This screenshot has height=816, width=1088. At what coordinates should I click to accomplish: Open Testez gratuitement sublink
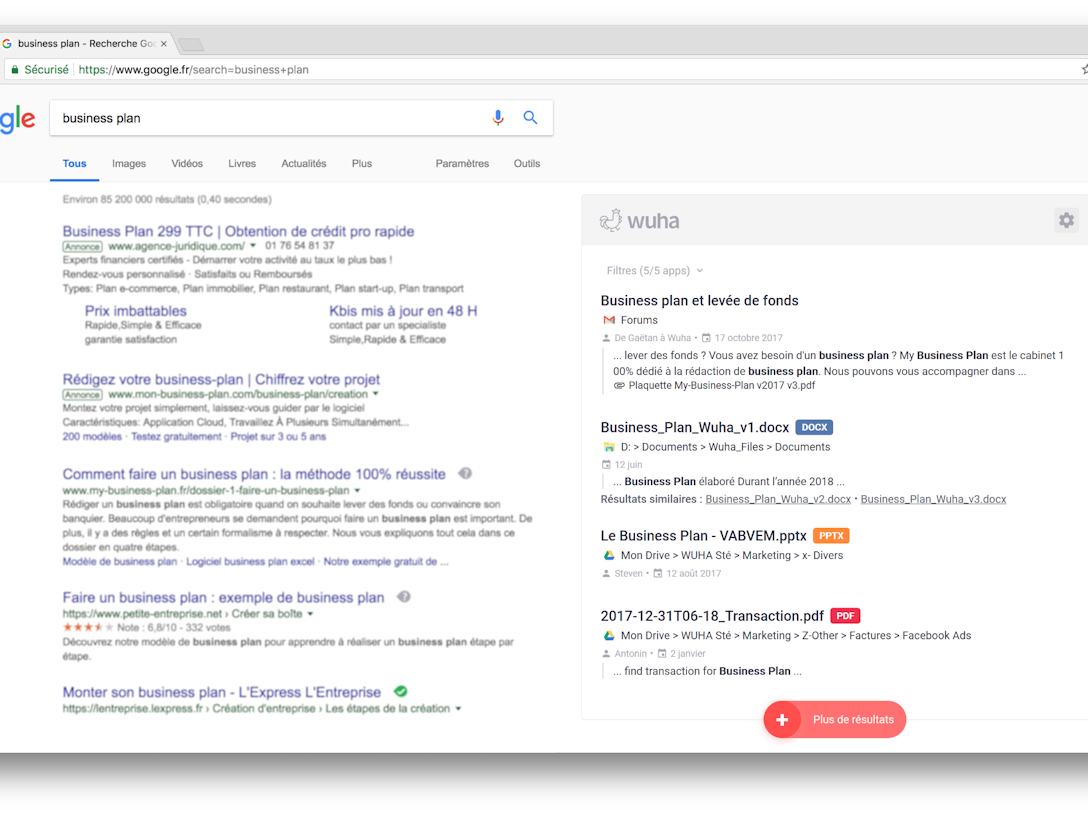click(176, 437)
